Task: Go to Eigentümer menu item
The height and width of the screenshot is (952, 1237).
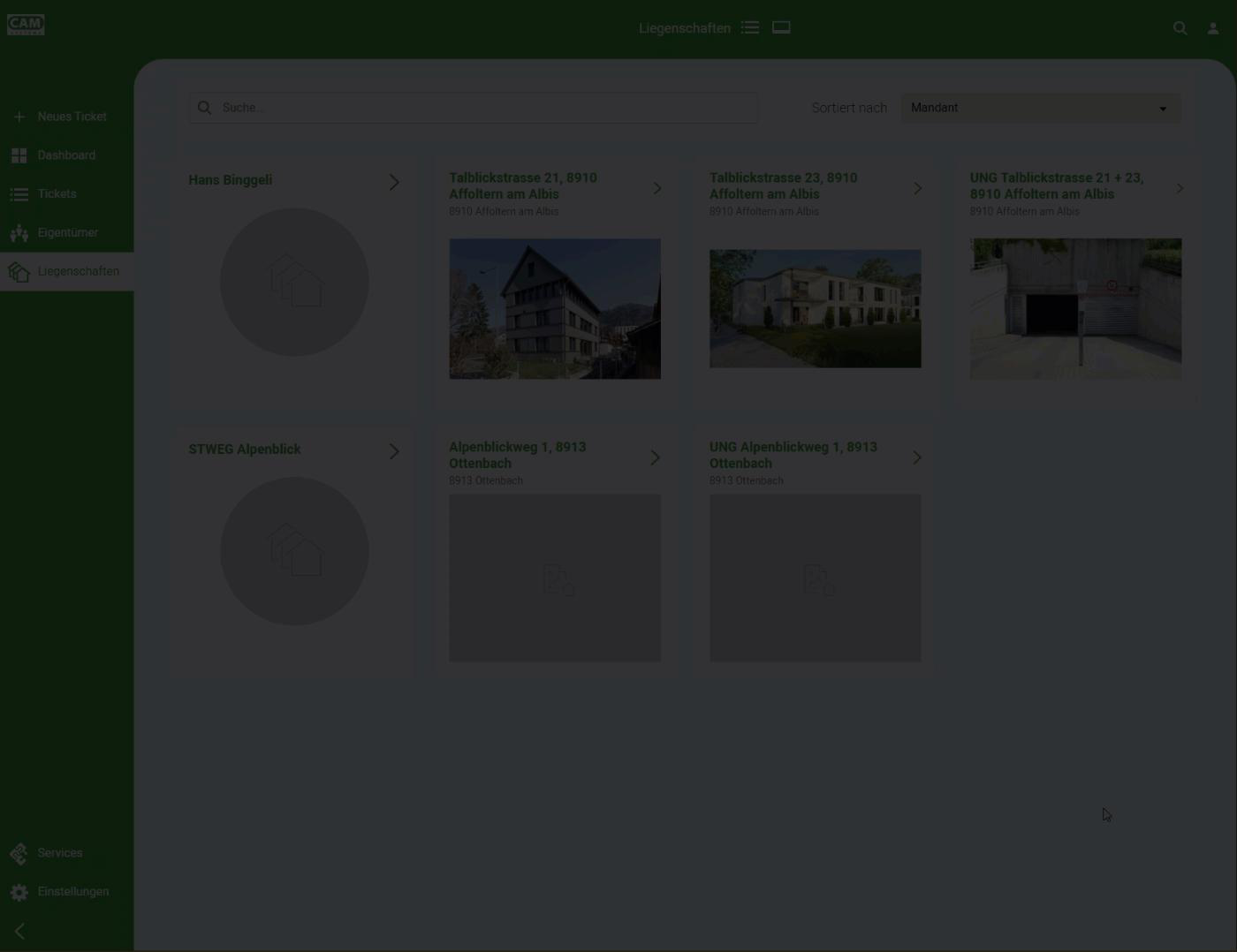Action: (x=67, y=233)
